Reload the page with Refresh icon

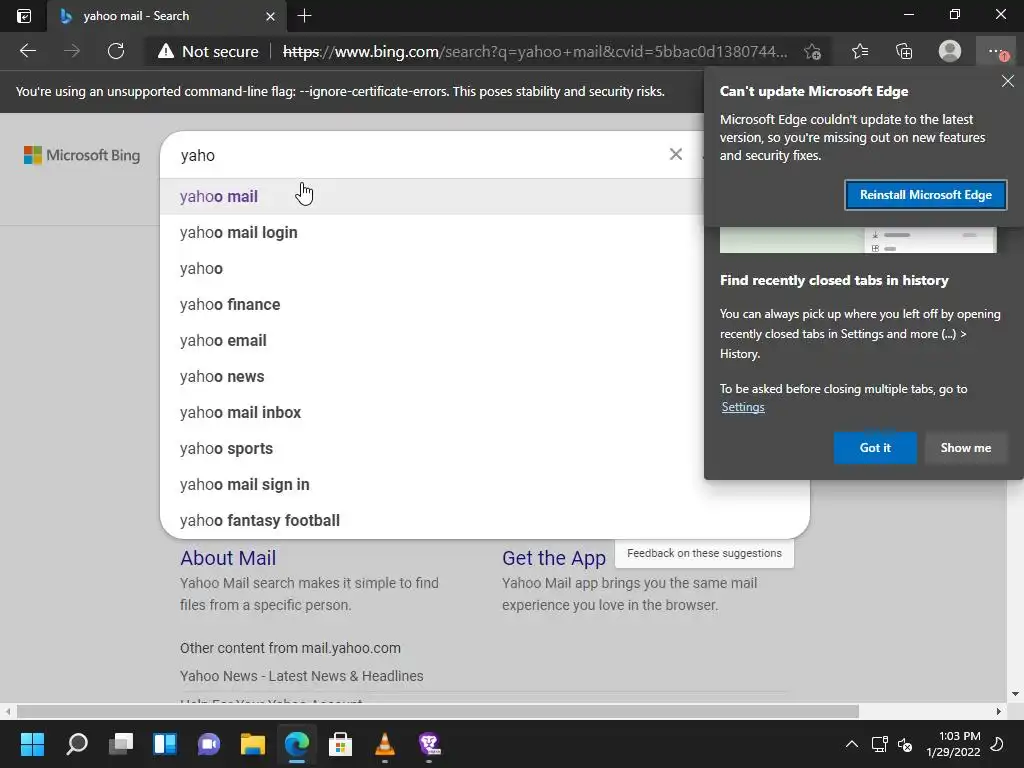pyautogui.click(x=116, y=51)
